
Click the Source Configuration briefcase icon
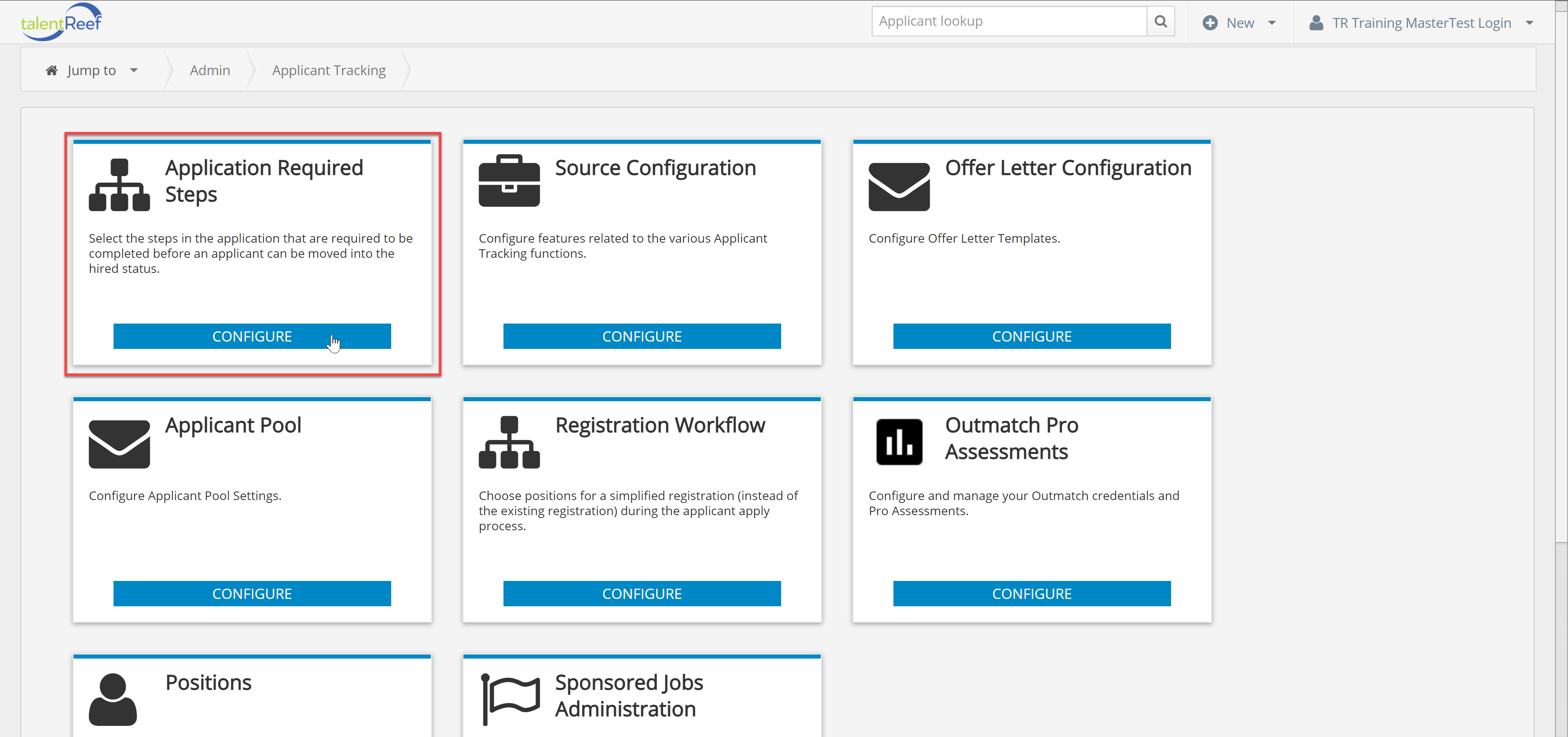click(x=509, y=181)
